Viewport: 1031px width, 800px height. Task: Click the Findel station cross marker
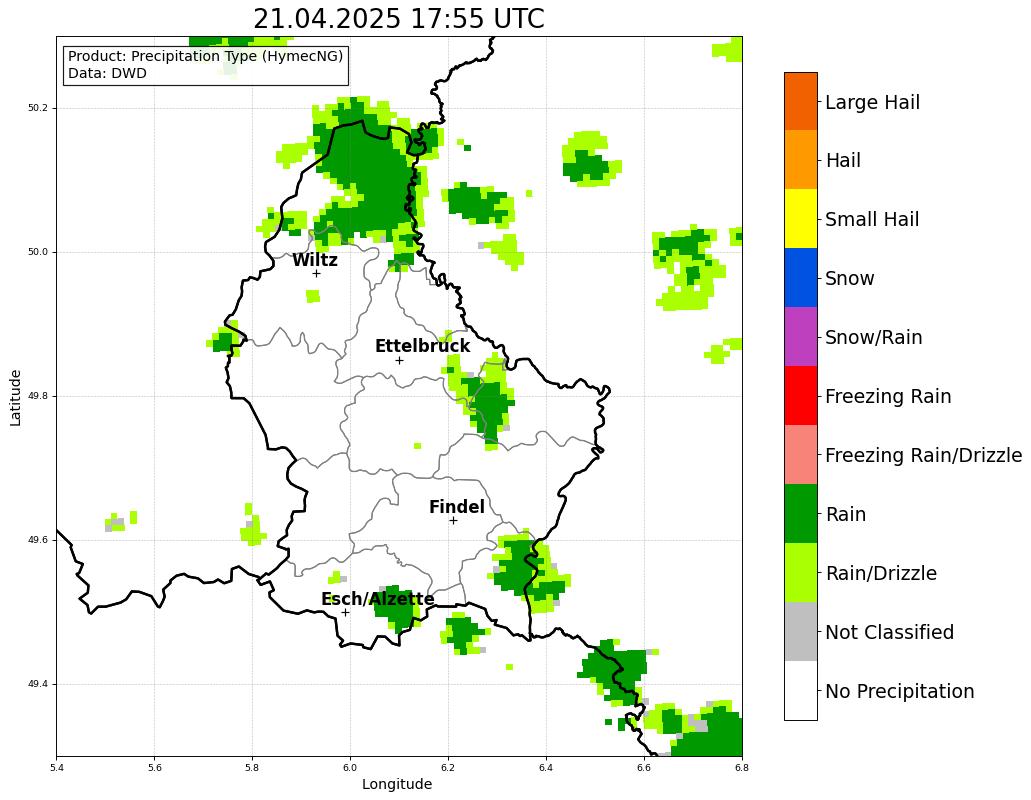[453, 521]
